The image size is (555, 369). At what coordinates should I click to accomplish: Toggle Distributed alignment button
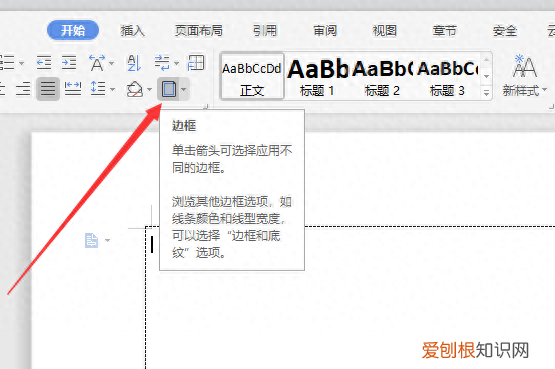click(x=73, y=89)
